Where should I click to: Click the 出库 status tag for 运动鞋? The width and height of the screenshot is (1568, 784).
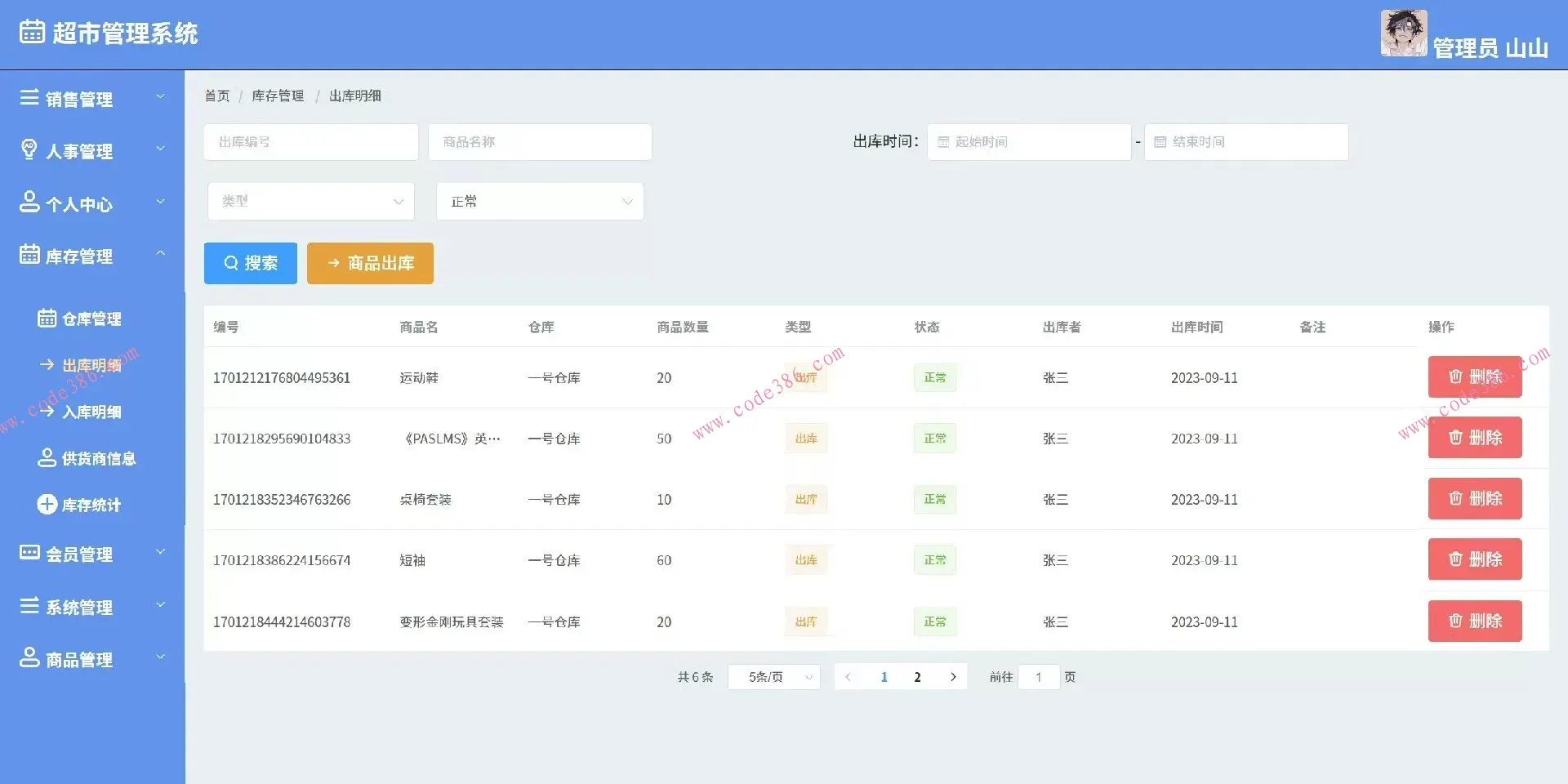(x=806, y=377)
